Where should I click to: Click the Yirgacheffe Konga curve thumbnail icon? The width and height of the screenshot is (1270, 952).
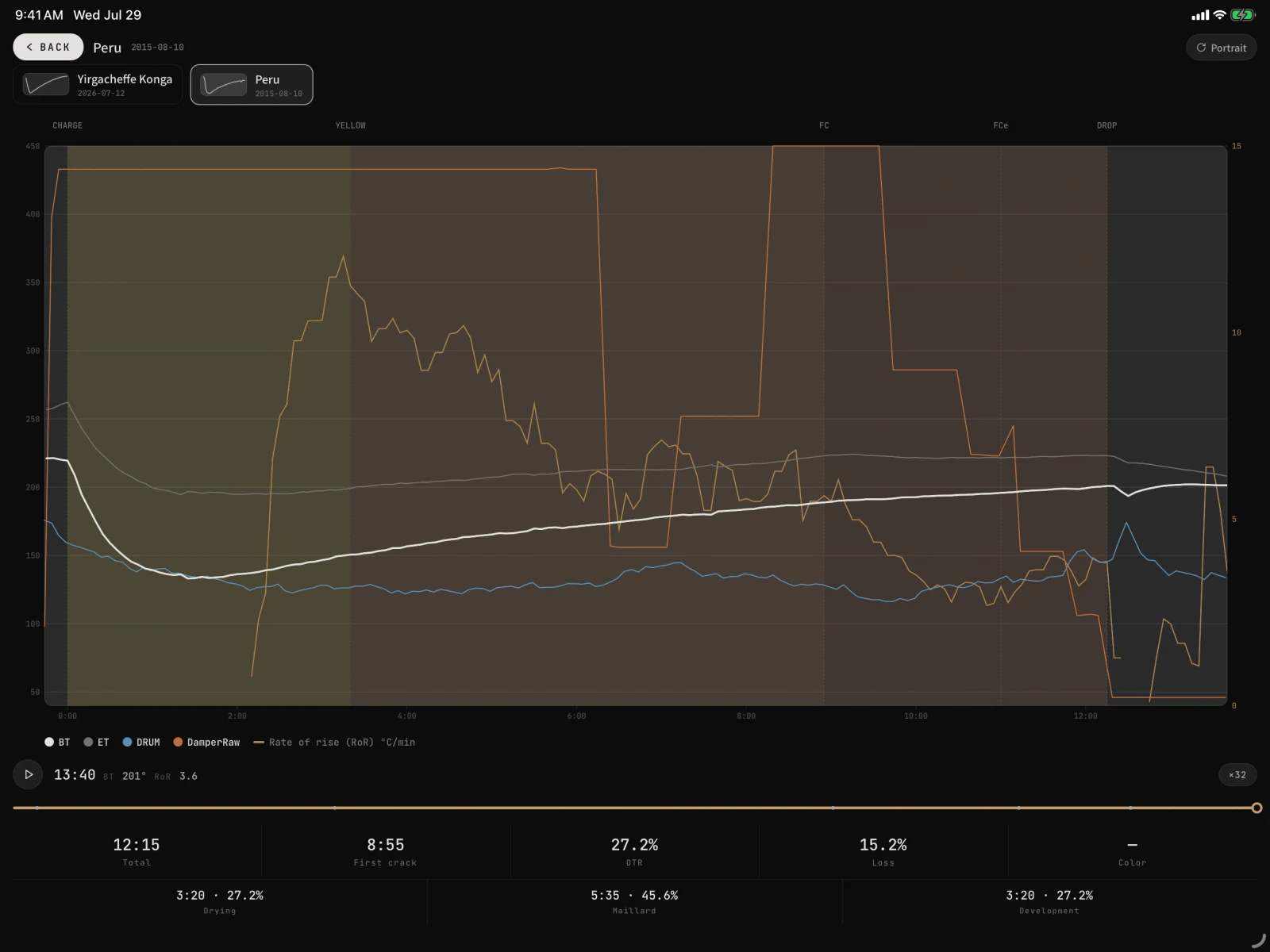pos(46,84)
